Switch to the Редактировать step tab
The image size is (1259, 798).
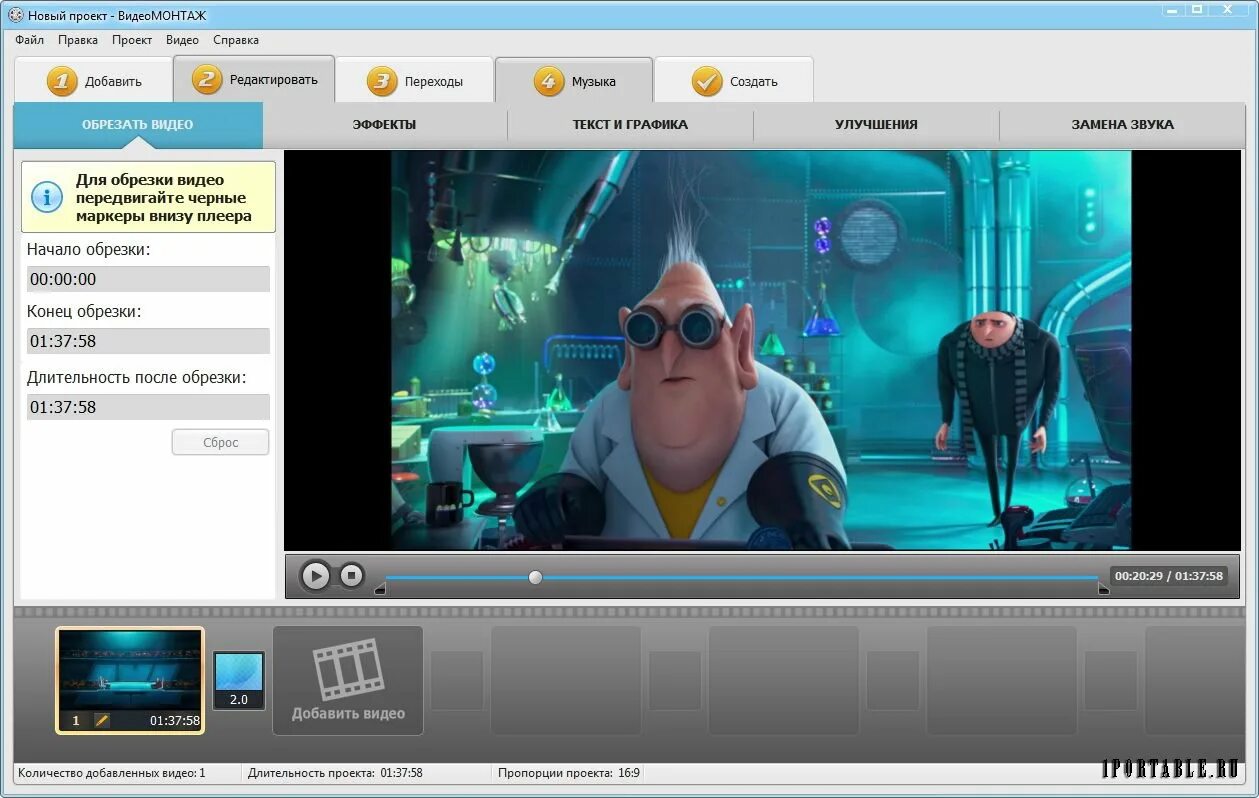pyautogui.click(x=254, y=79)
